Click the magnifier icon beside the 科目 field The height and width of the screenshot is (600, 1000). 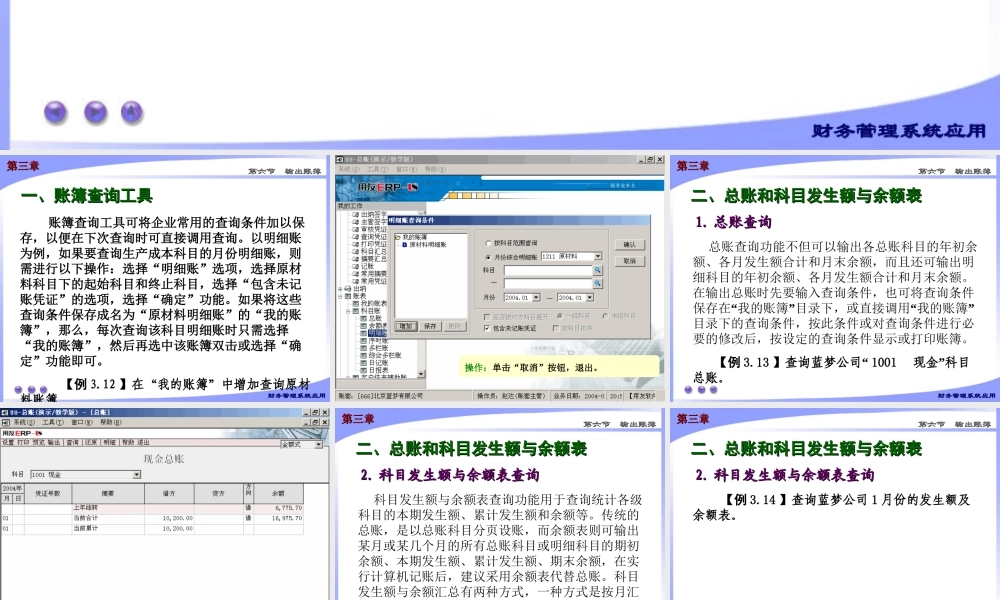tap(598, 270)
